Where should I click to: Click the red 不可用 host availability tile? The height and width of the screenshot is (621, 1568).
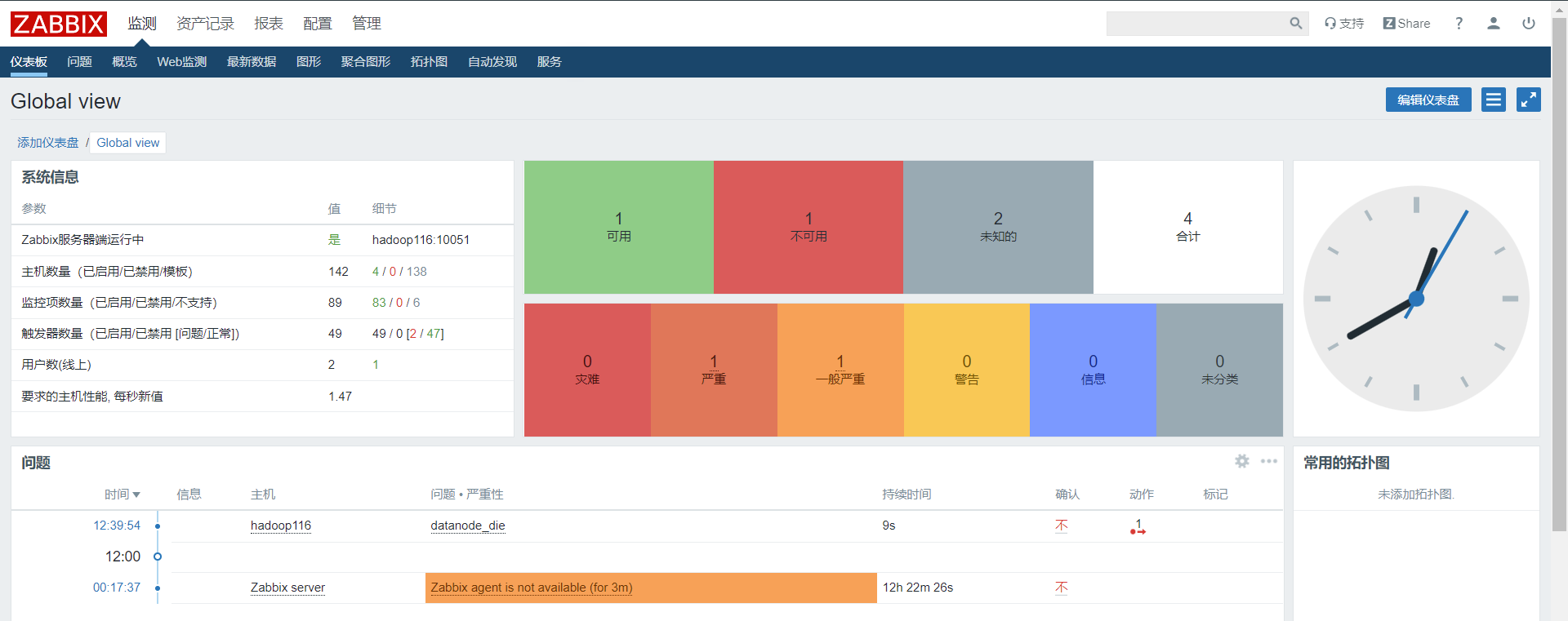click(x=808, y=227)
